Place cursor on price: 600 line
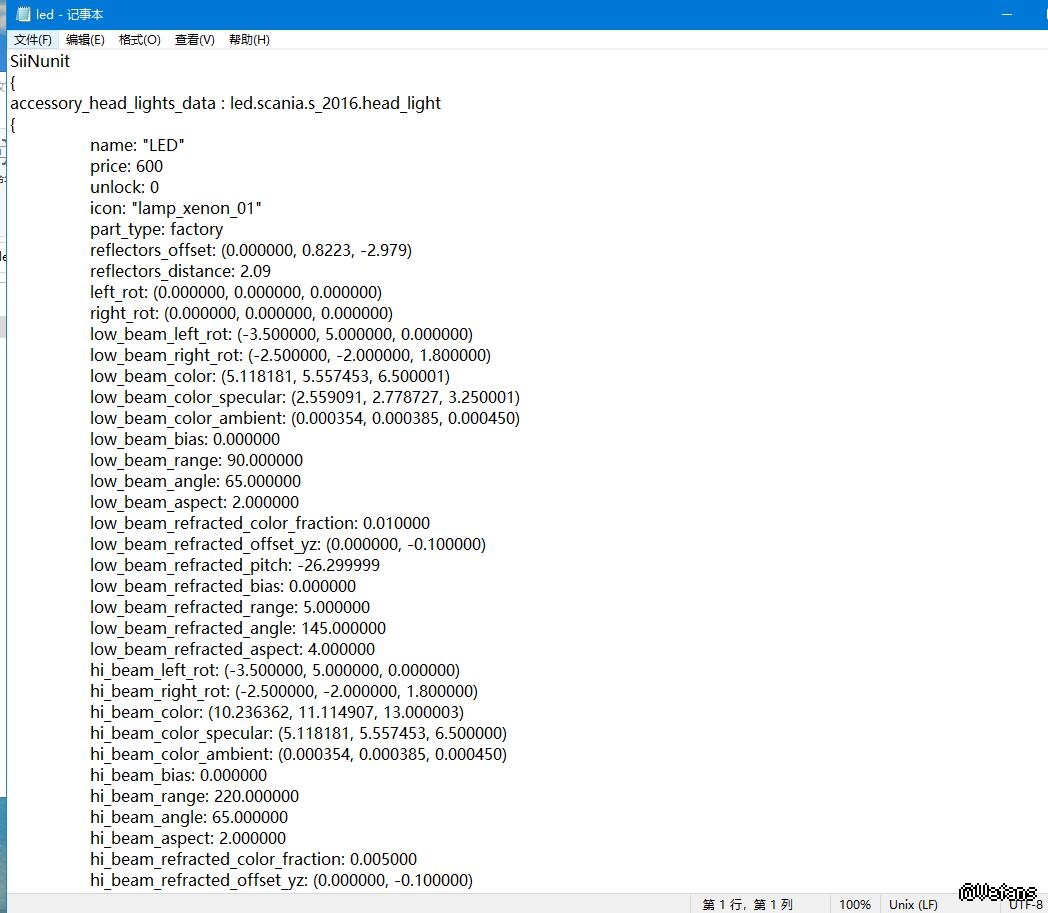Image resolution: width=1048 pixels, height=913 pixels. coord(126,166)
